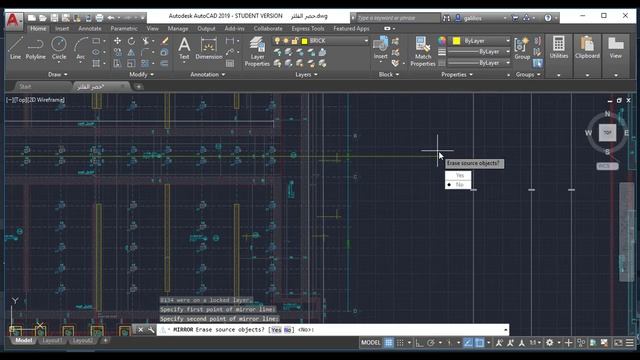Screen dimensions: 640x360
Task: Click the Group icon
Action: click(522, 48)
